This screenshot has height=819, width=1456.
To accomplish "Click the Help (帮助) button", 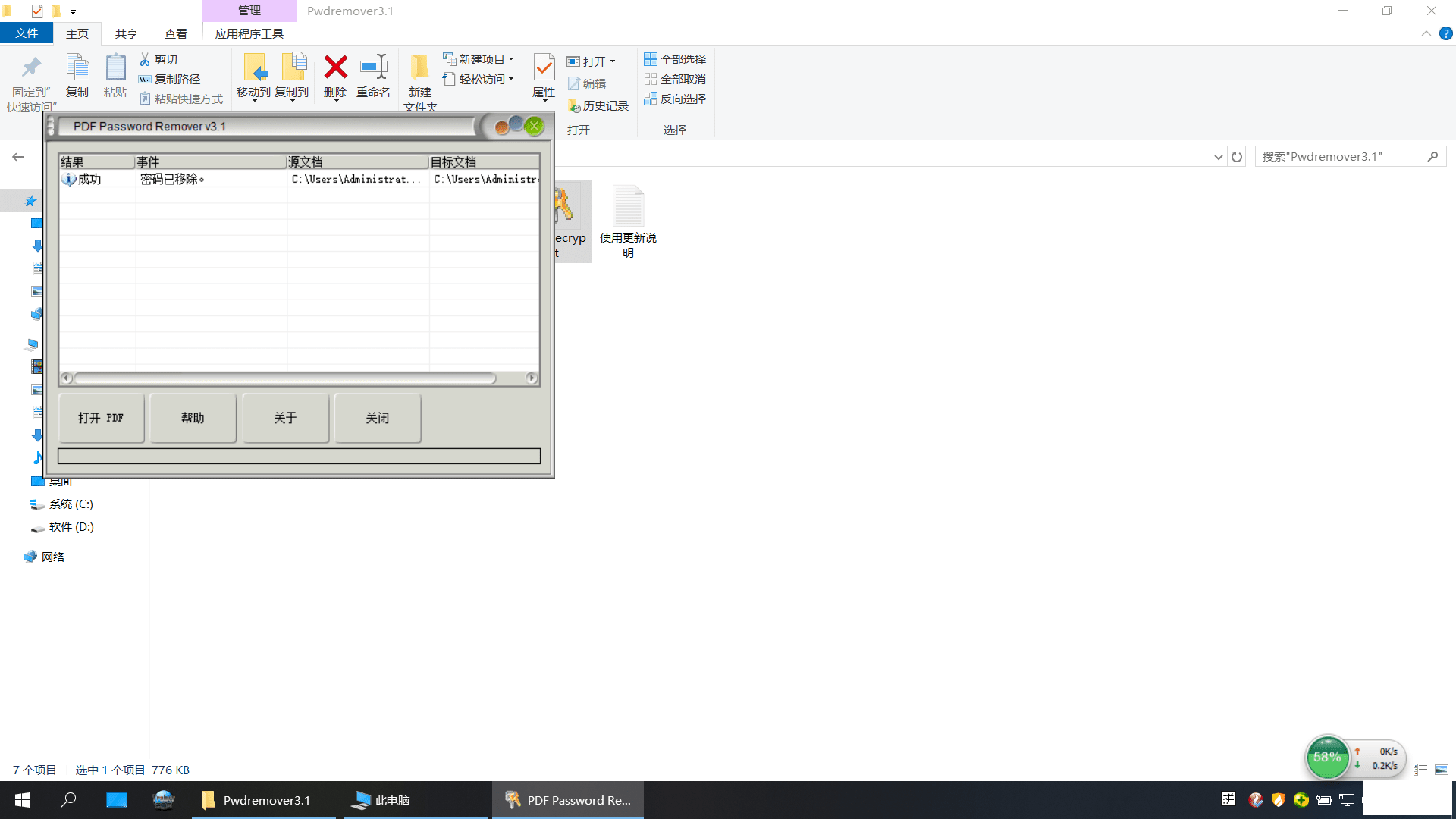I will [193, 418].
